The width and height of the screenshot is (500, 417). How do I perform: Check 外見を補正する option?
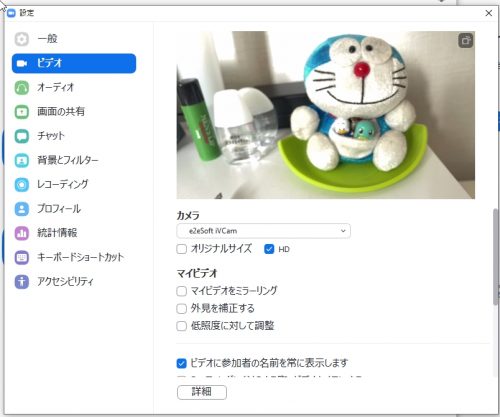[181, 309]
